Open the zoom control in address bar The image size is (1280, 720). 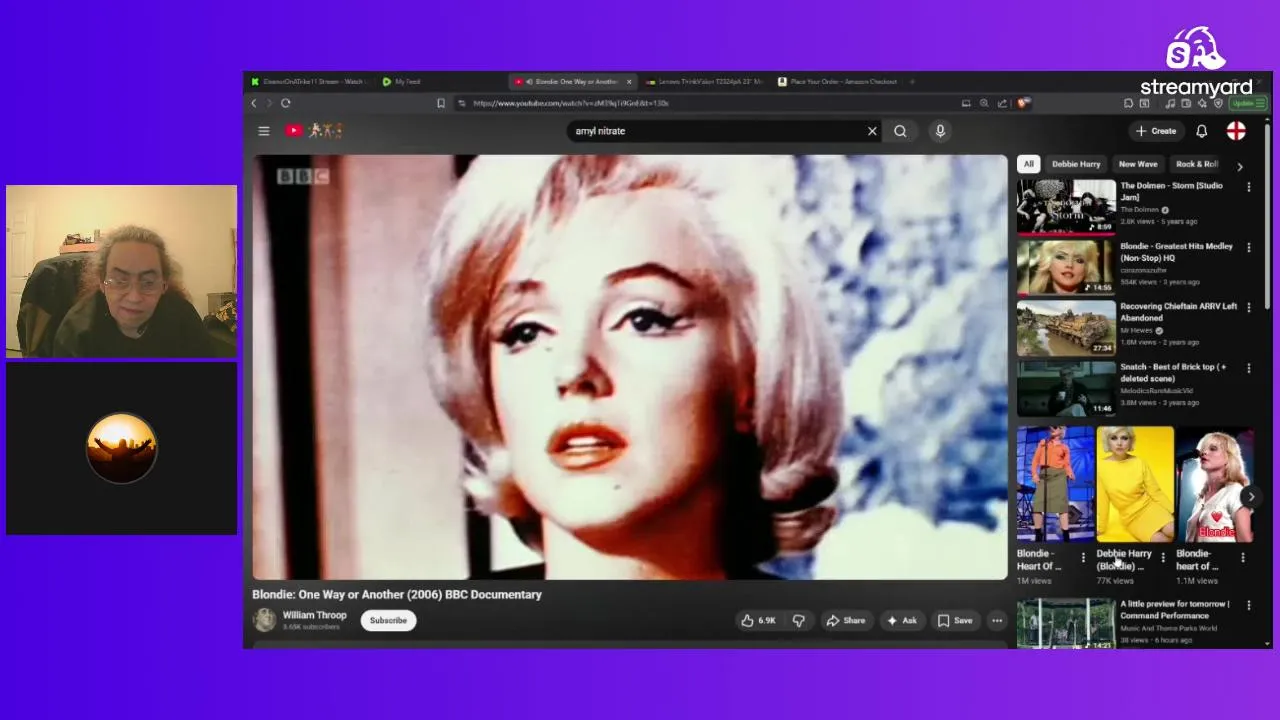(x=984, y=103)
